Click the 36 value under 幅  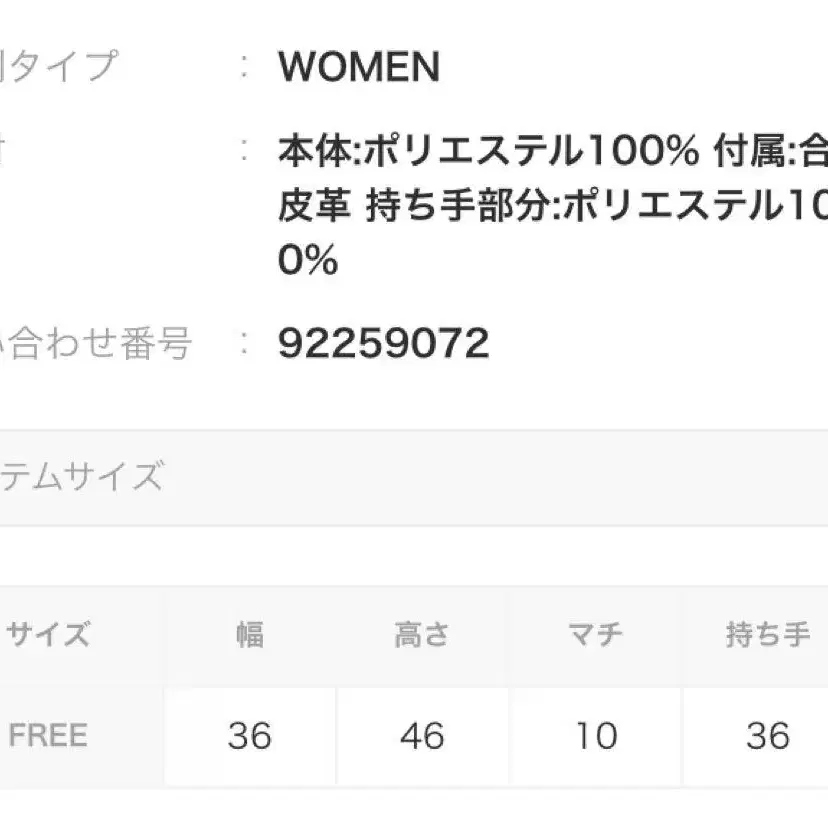(x=249, y=737)
